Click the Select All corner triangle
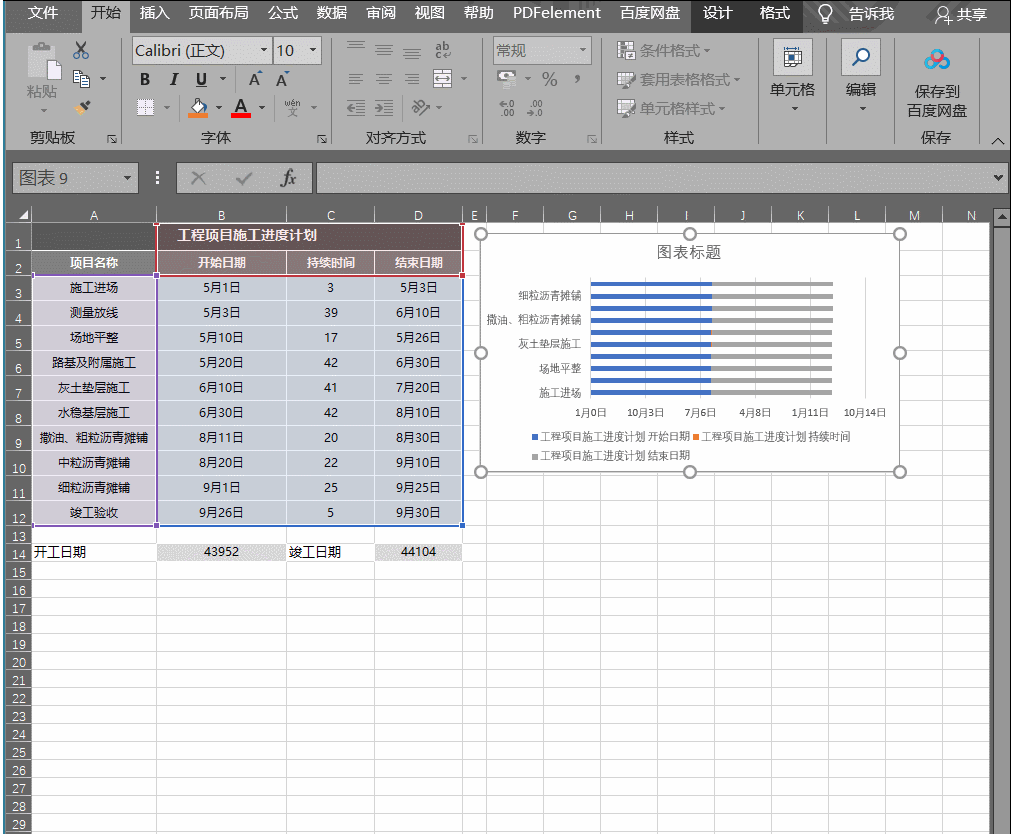This screenshot has width=1011, height=834. point(23,215)
